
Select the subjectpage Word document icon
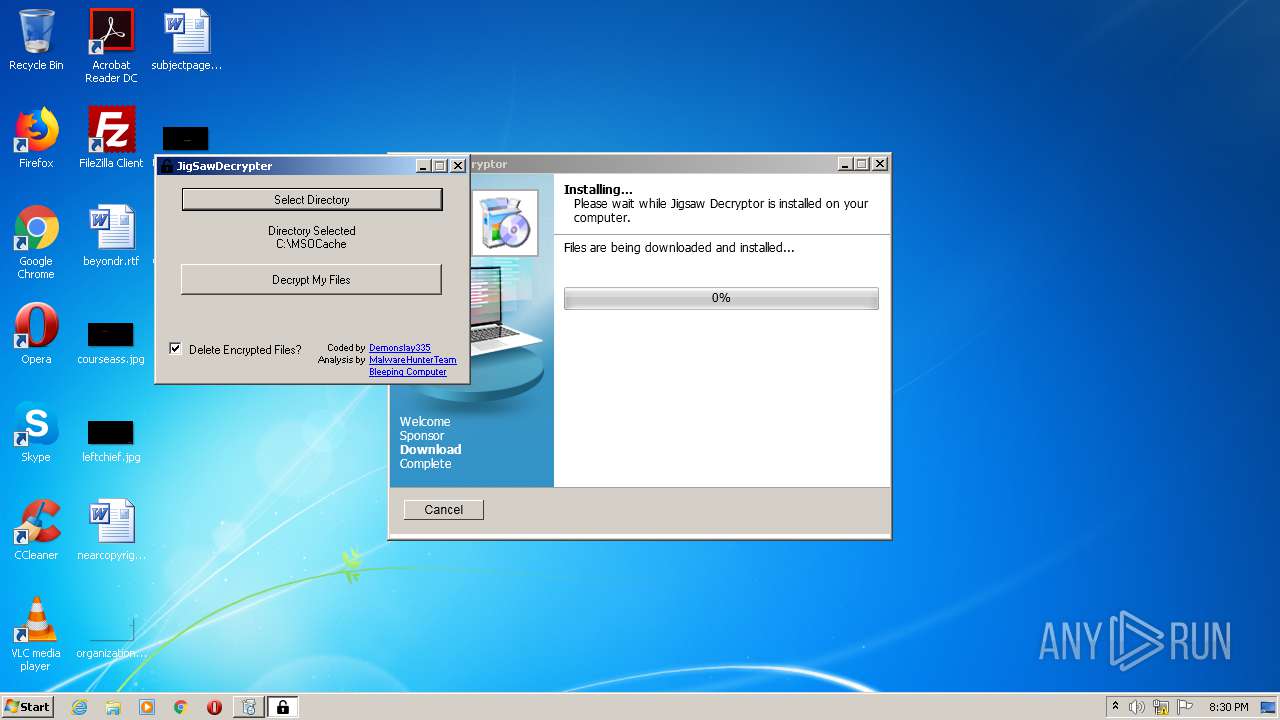tap(187, 40)
